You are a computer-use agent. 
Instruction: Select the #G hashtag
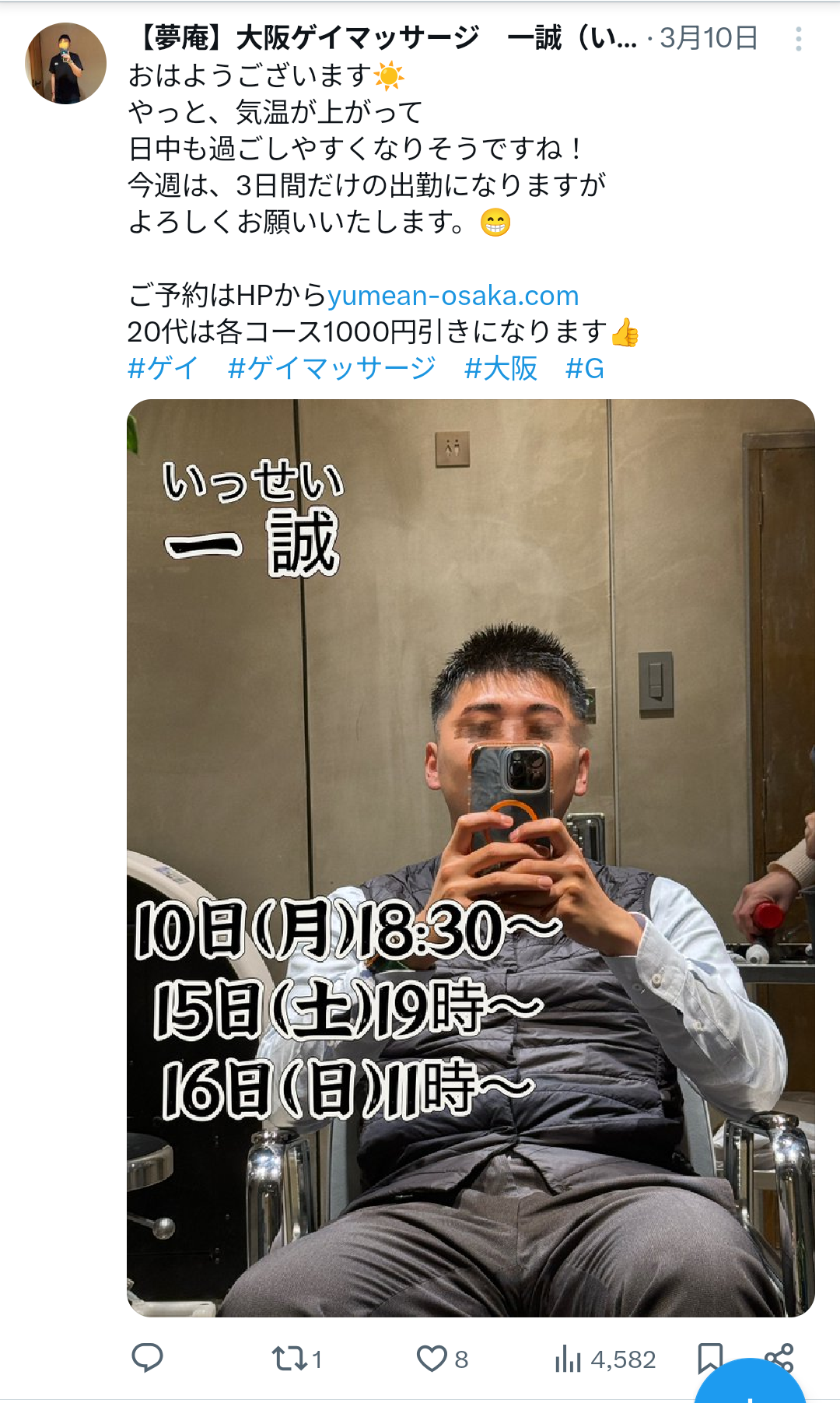585,368
